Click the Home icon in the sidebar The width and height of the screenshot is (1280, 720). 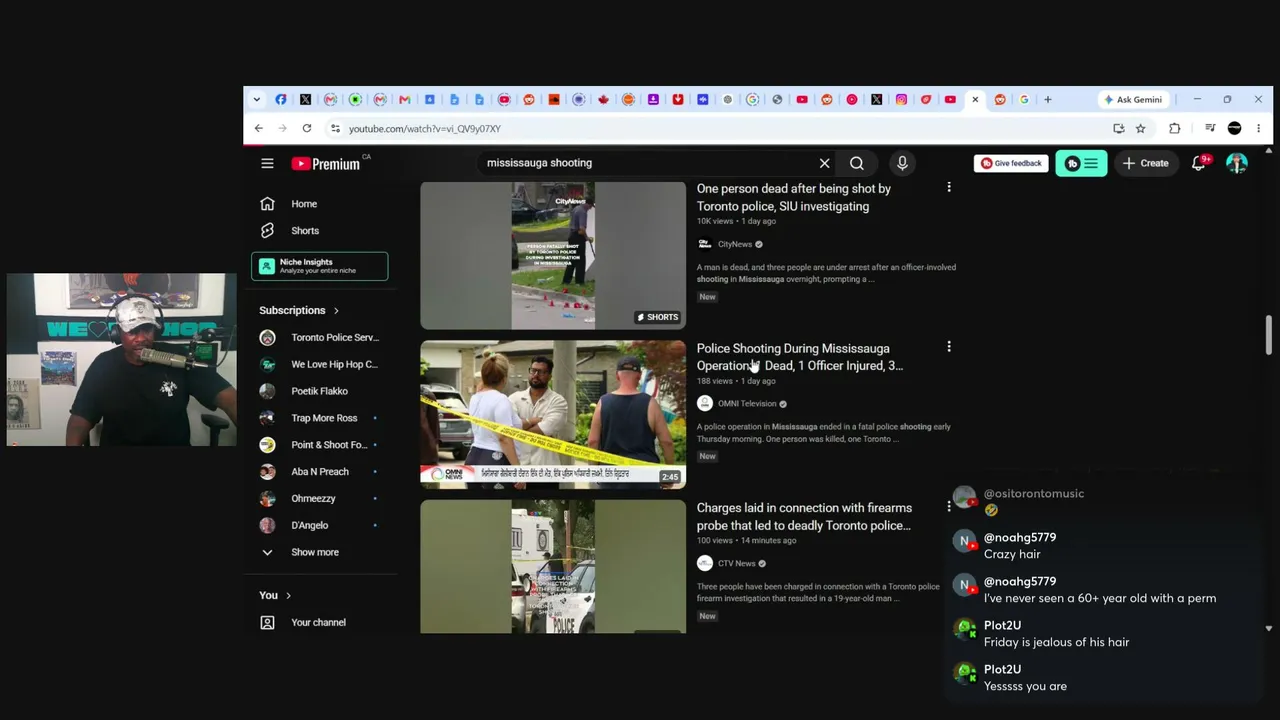point(267,204)
